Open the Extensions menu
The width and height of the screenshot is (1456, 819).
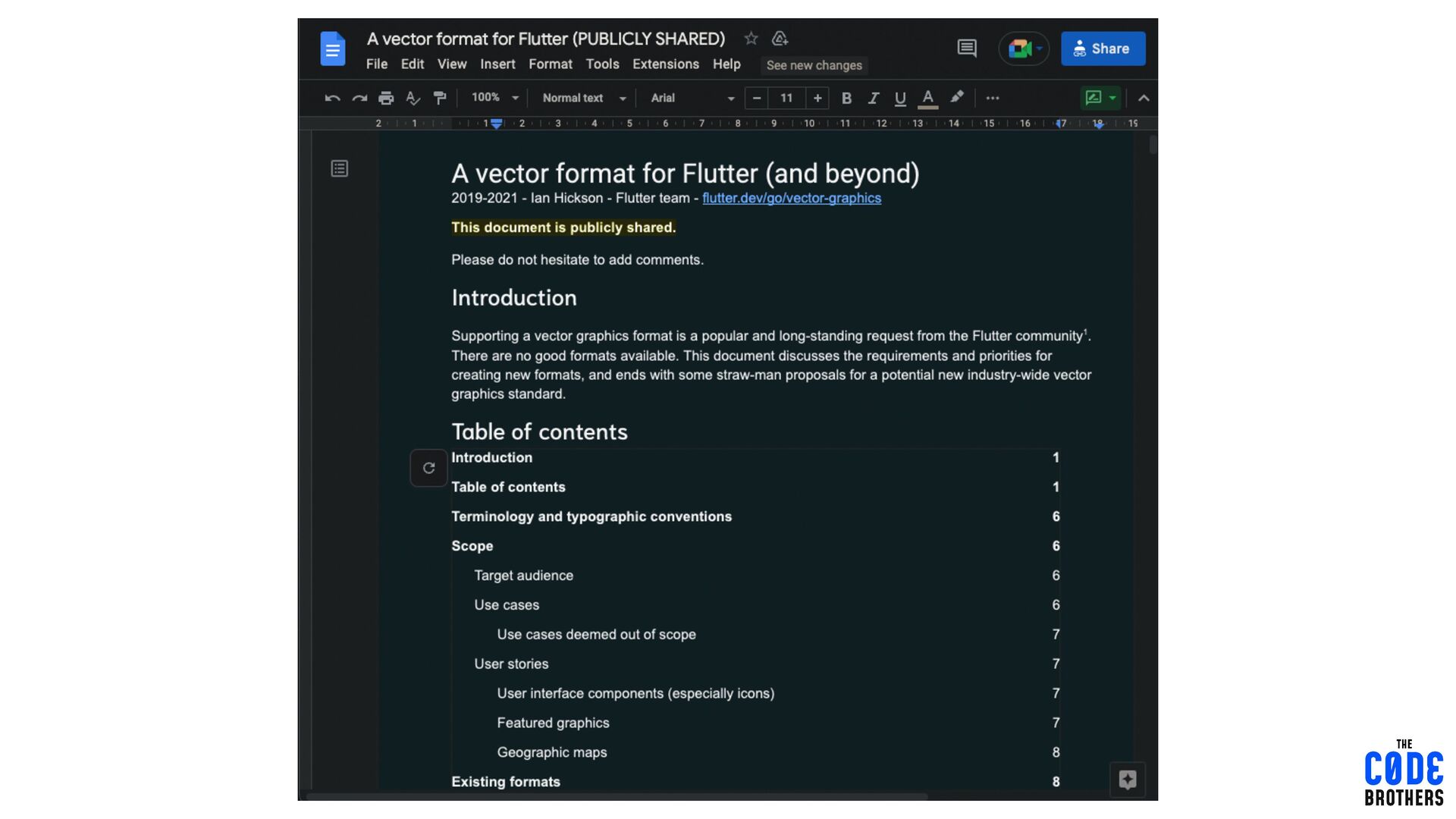(x=666, y=64)
